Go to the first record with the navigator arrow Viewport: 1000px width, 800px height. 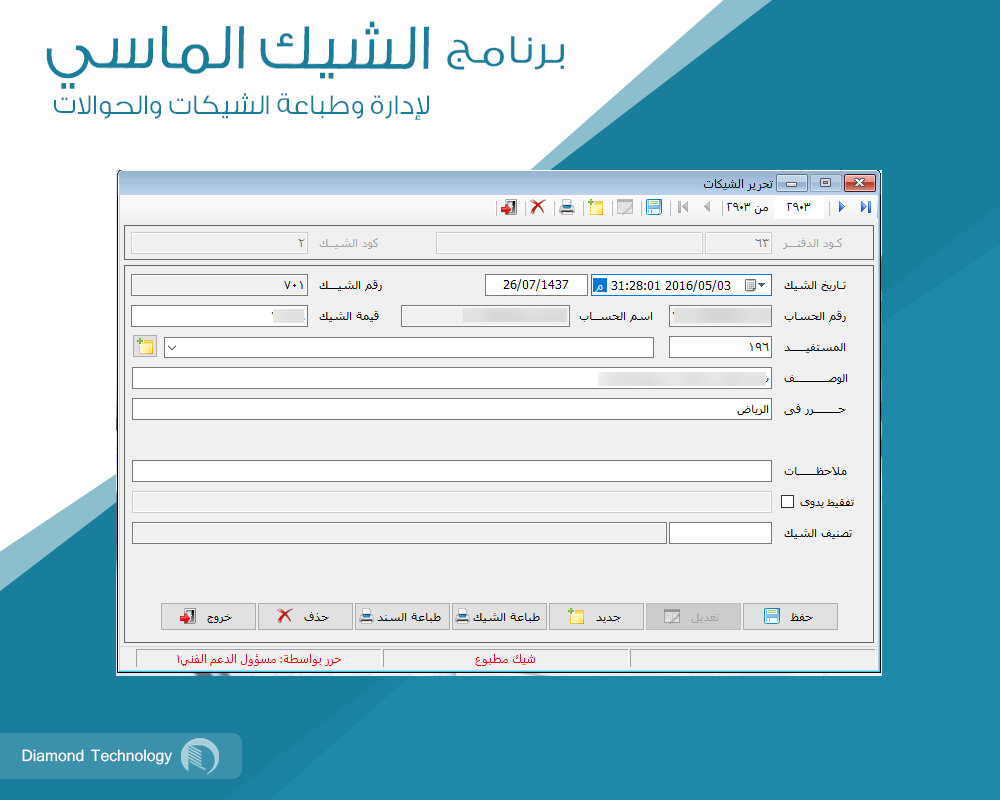[683, 207]
